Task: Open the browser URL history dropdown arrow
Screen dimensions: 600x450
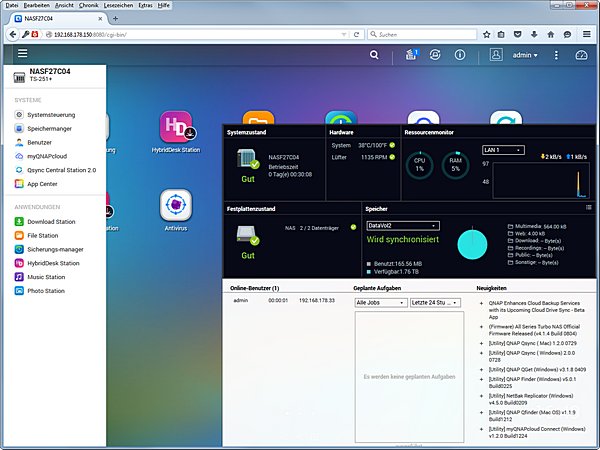Action: (x=344, y=34)
